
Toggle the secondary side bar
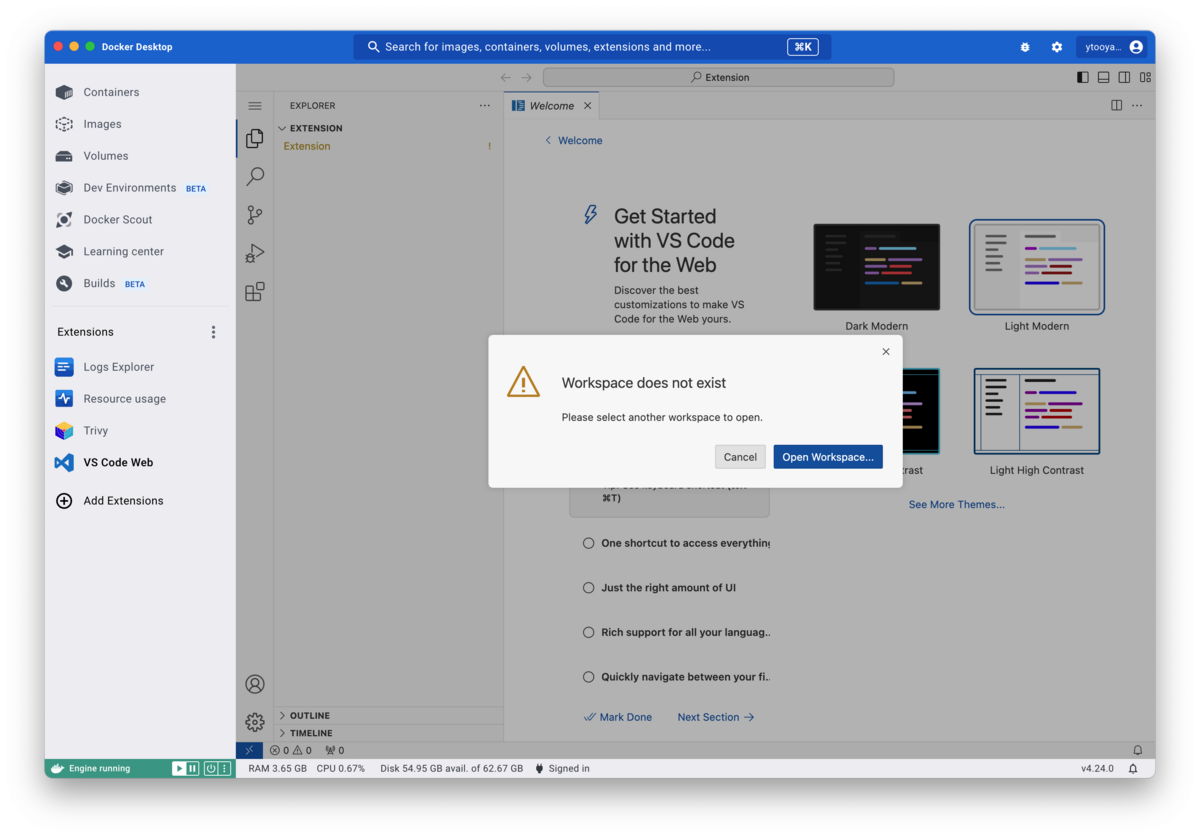click(x=1125, y=78)
